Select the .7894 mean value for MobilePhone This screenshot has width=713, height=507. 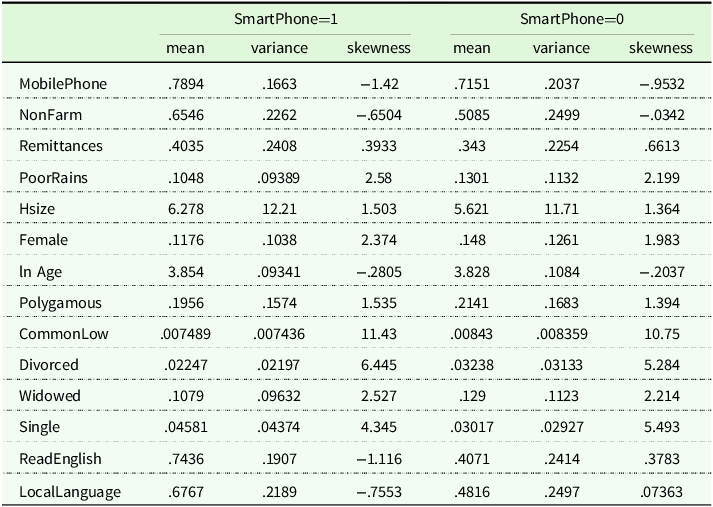point(187,84)
